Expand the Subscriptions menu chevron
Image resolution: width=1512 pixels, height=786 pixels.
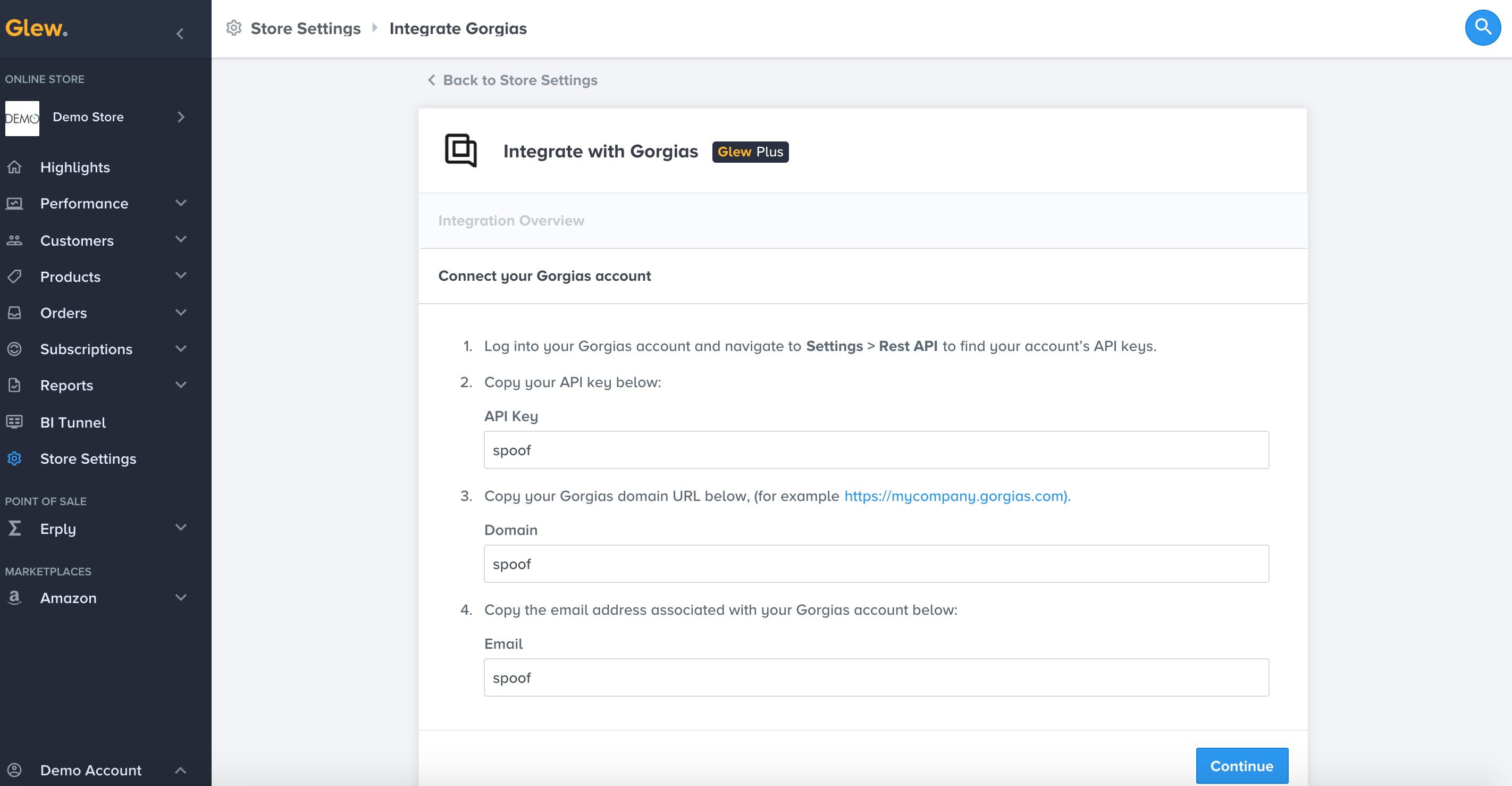click(181, 348)
